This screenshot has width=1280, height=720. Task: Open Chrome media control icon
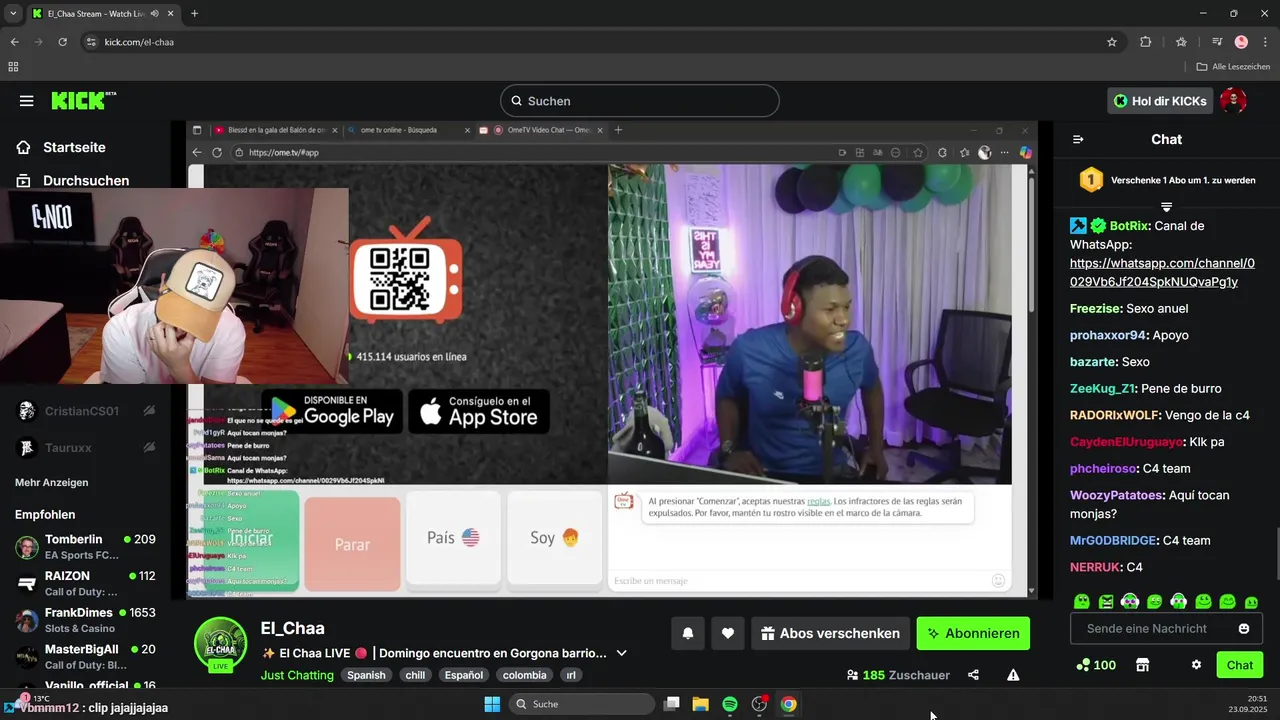[1216, 42]
